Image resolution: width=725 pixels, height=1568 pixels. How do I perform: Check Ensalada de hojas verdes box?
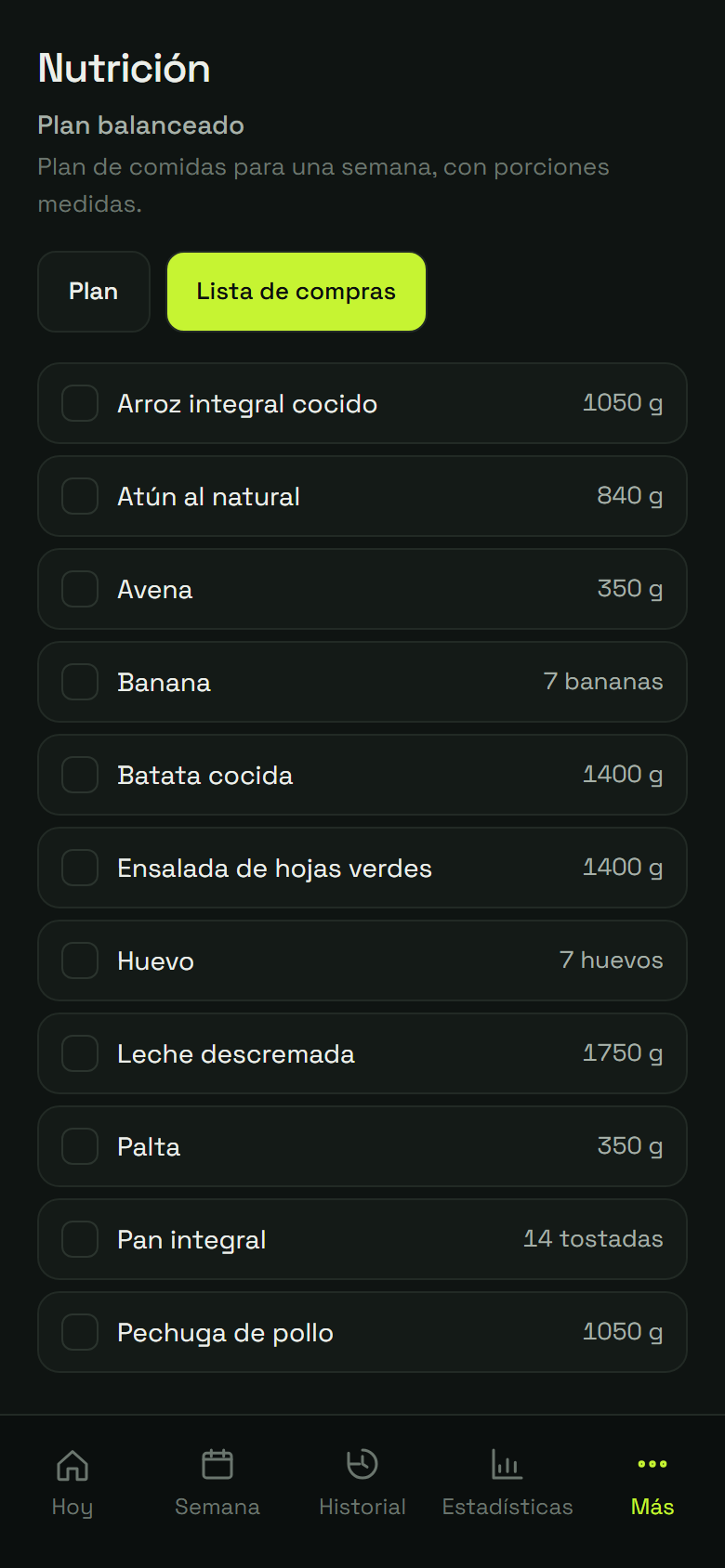tap(80, 868)
